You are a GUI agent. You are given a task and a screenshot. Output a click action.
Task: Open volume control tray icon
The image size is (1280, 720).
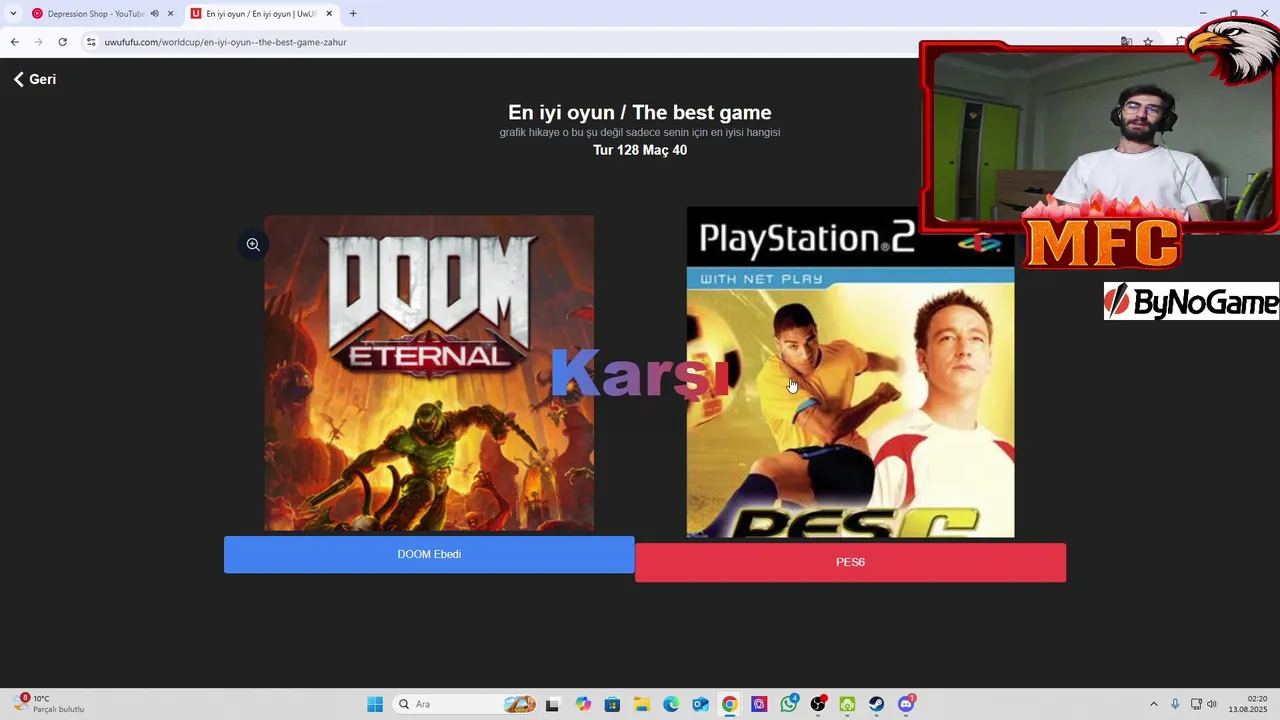coord(1212,704)
